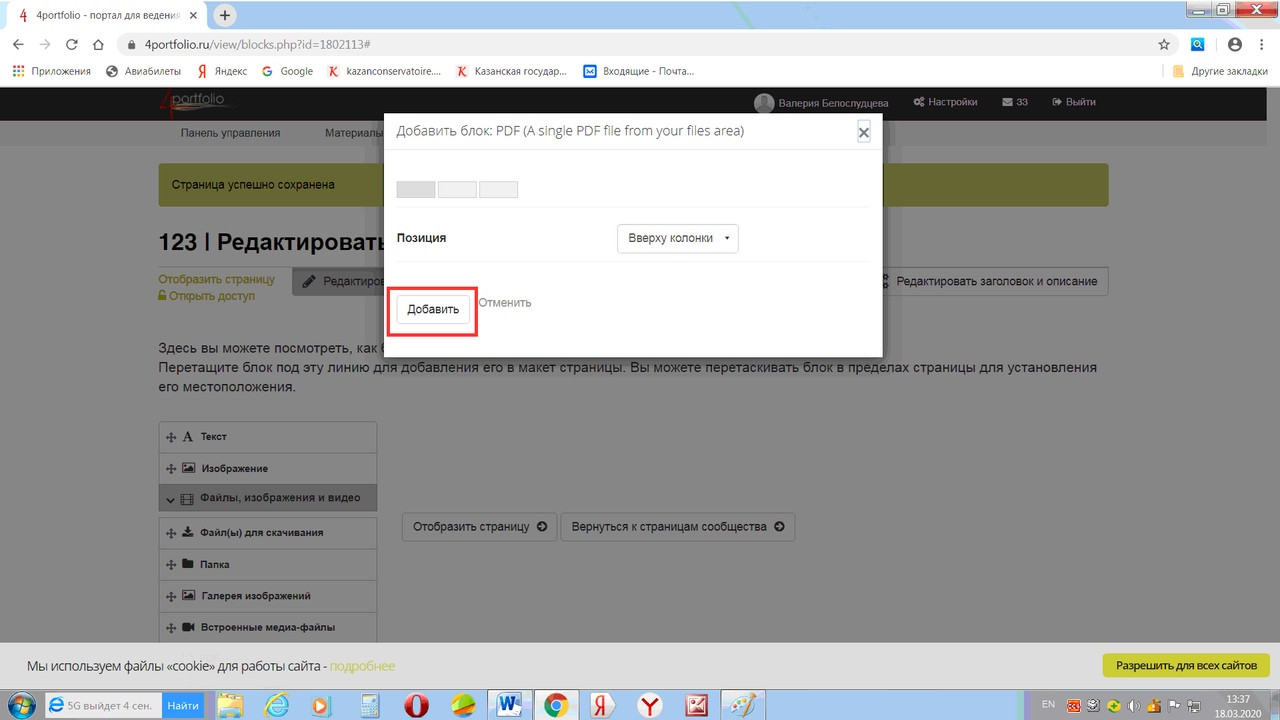Open the blue extension icon in toolbar
1280x720 pixels.
point(1197,45)
